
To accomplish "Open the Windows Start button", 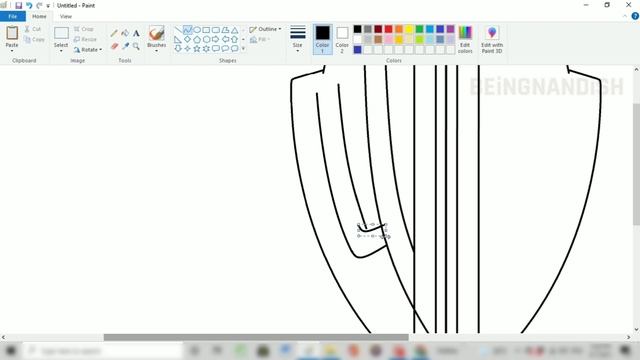I will [x=11, y=351].
